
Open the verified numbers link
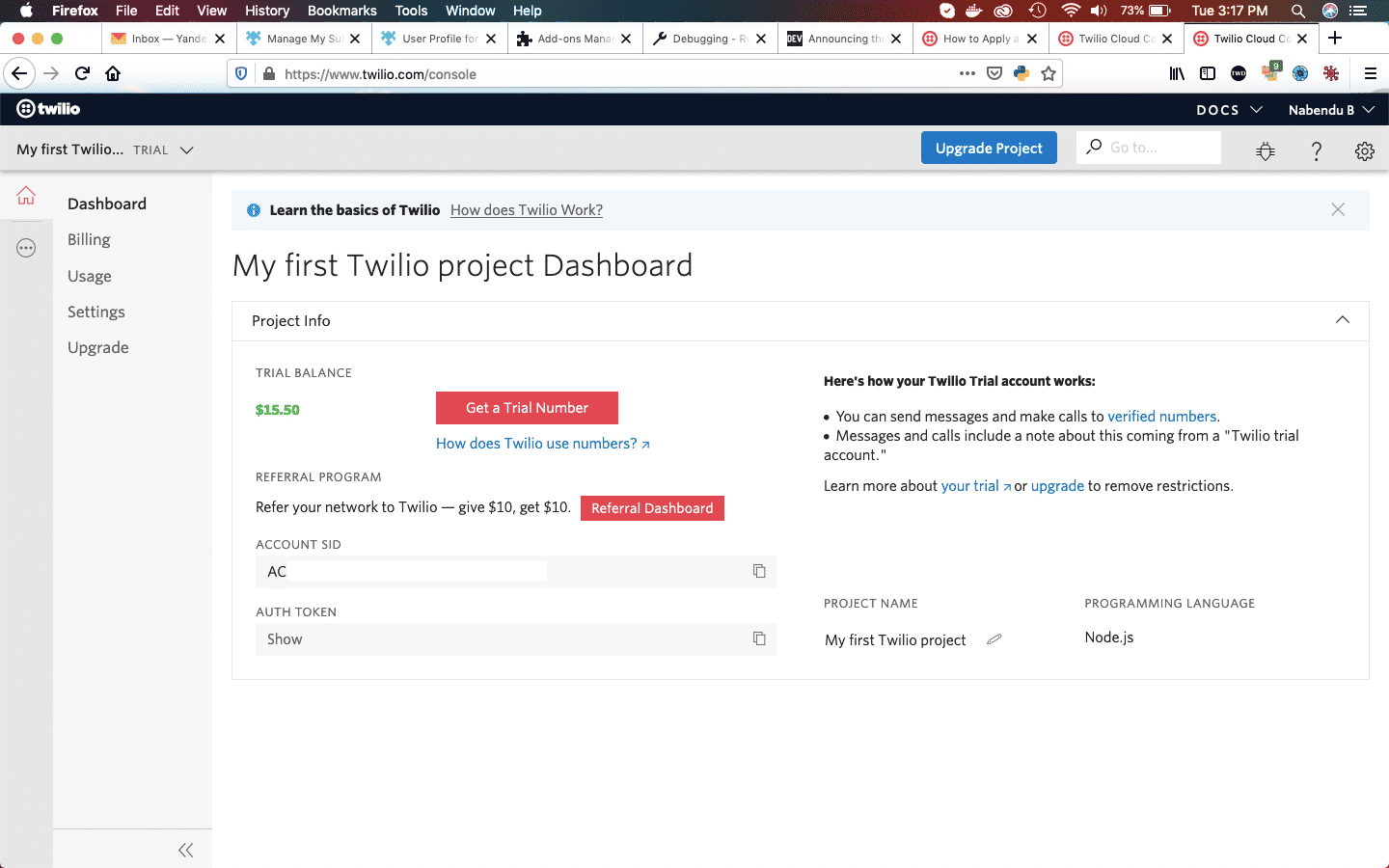(1162, 417)
